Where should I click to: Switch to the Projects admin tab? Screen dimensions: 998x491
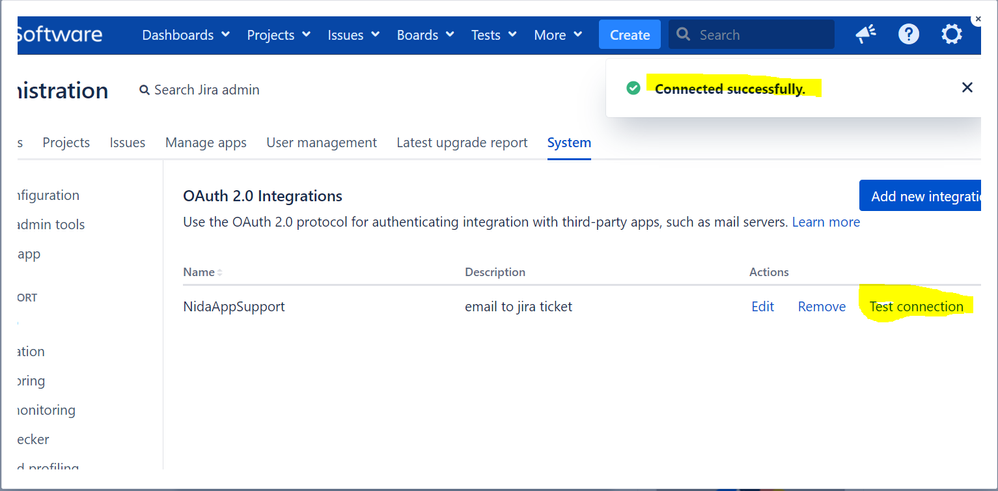(x=66, y=143)
